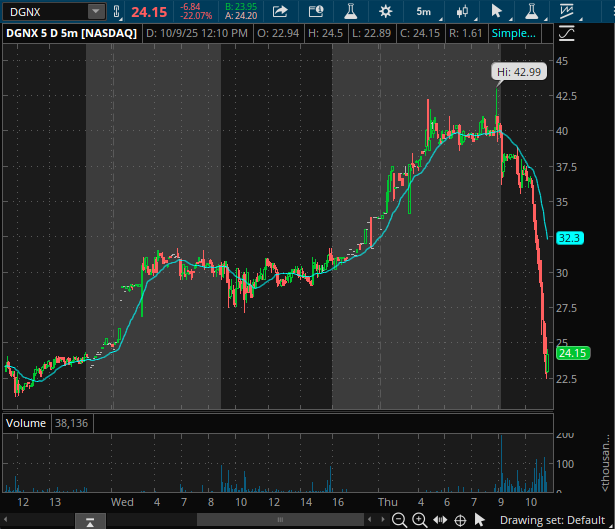Image resolution: width=615 pixels, height=529 pixels.
Task: Click the far-left scrollbar arrow
Action: click(5, 520)
